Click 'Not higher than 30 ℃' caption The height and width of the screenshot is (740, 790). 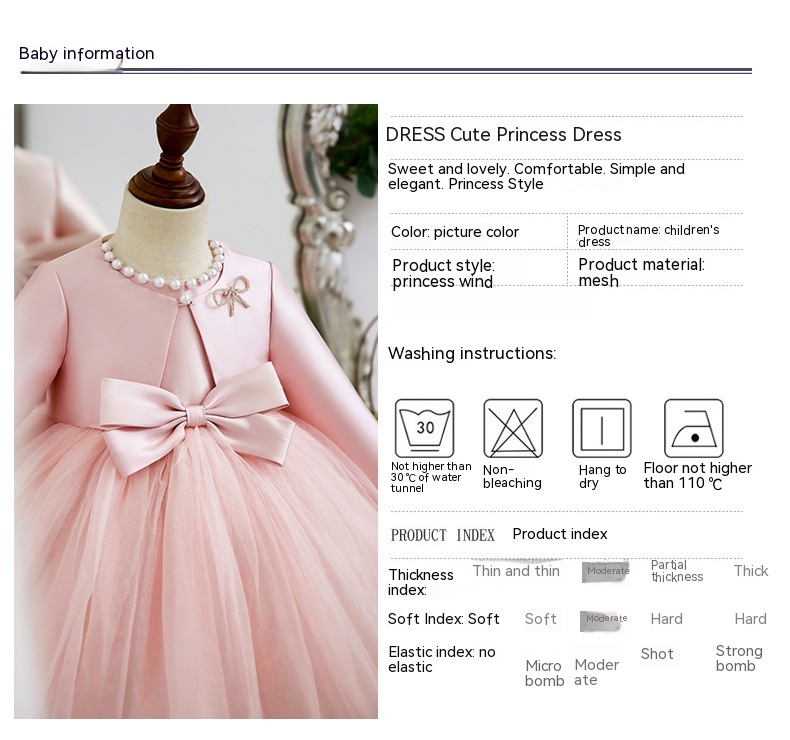pos(431,477)
